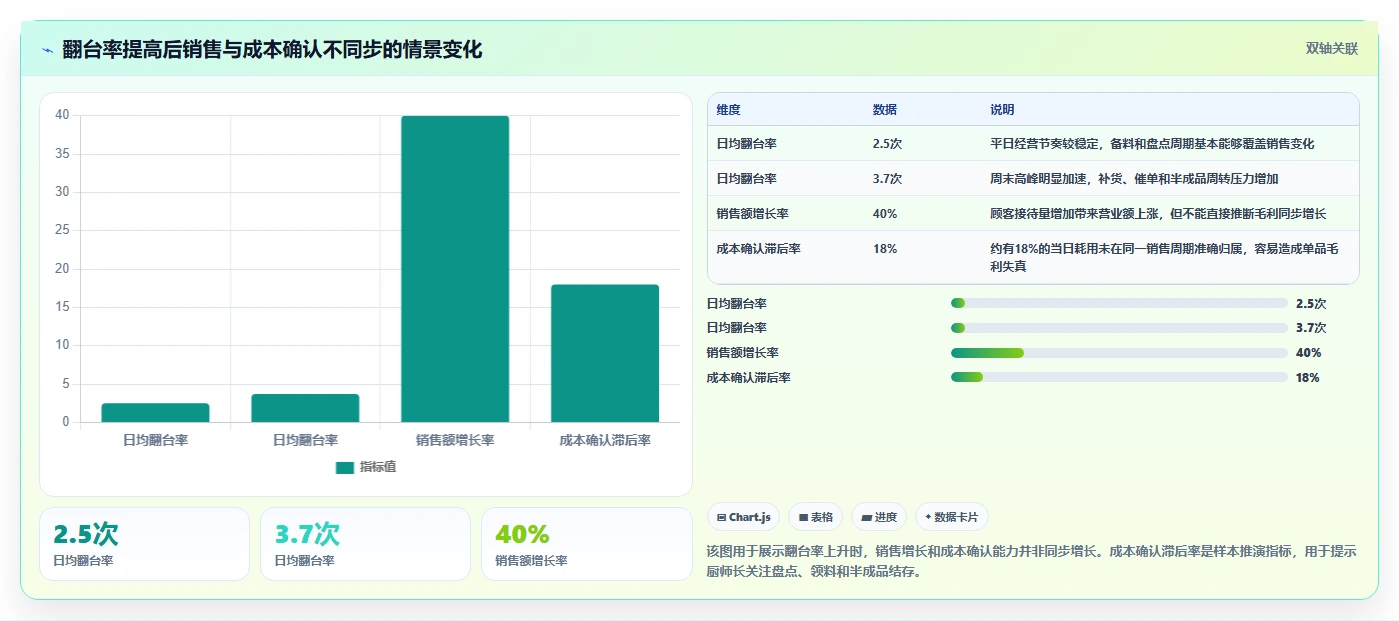Click the 销售额增长率 x-axis label

coord(455,440)
